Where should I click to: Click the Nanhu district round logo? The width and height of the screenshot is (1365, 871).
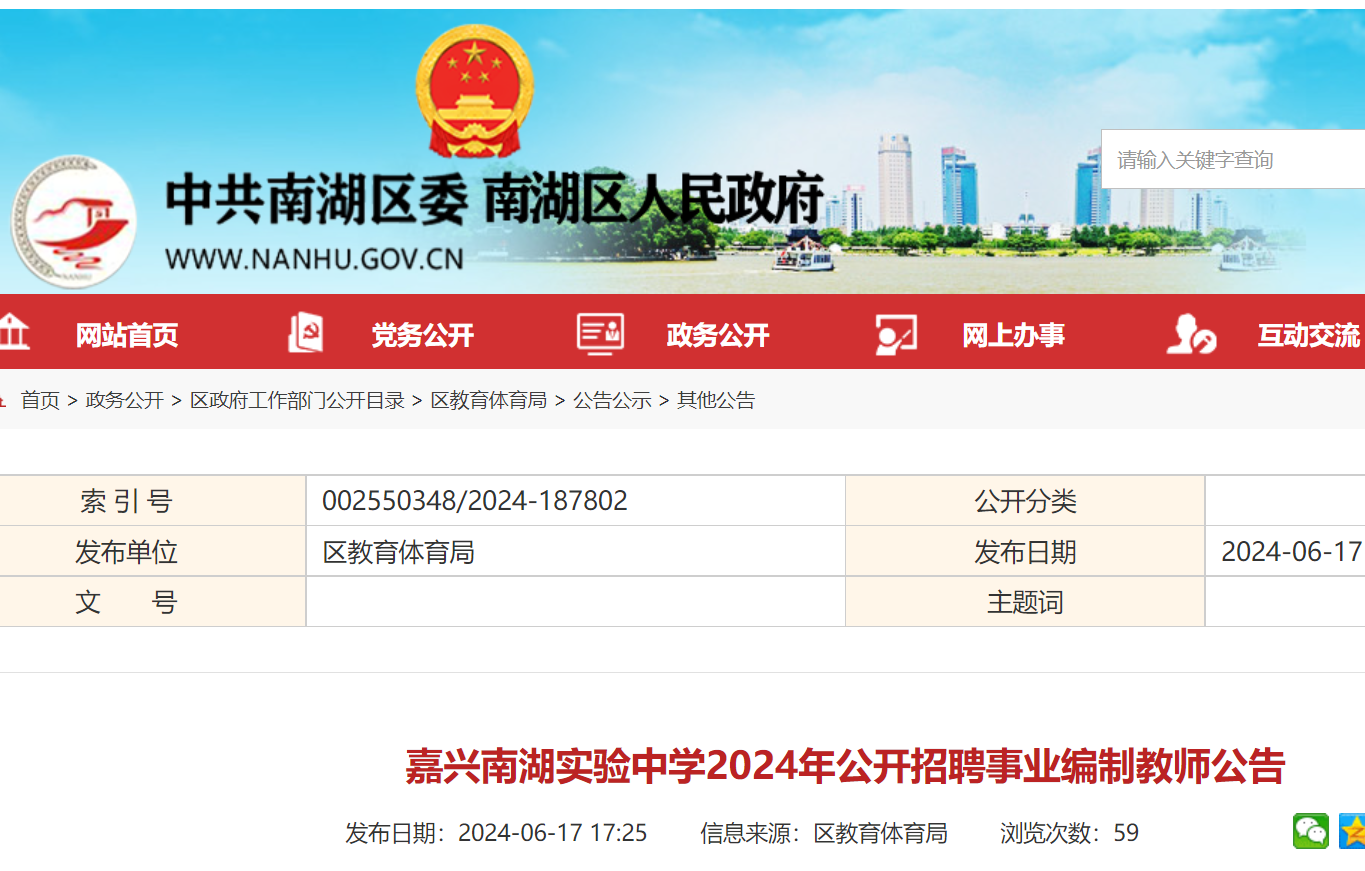tap(73, 221)
